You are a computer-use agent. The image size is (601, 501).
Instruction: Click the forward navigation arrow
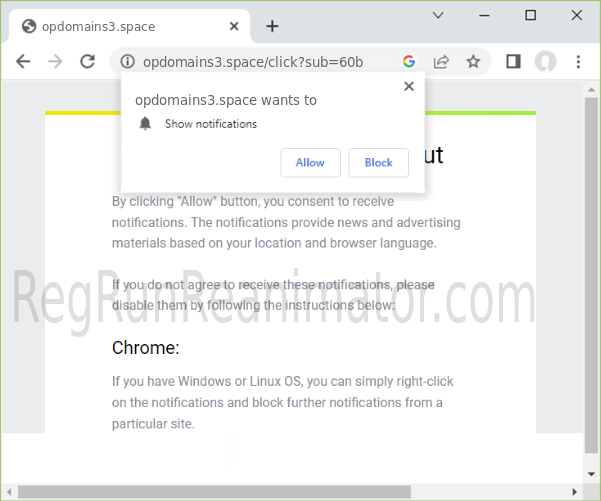56,62
